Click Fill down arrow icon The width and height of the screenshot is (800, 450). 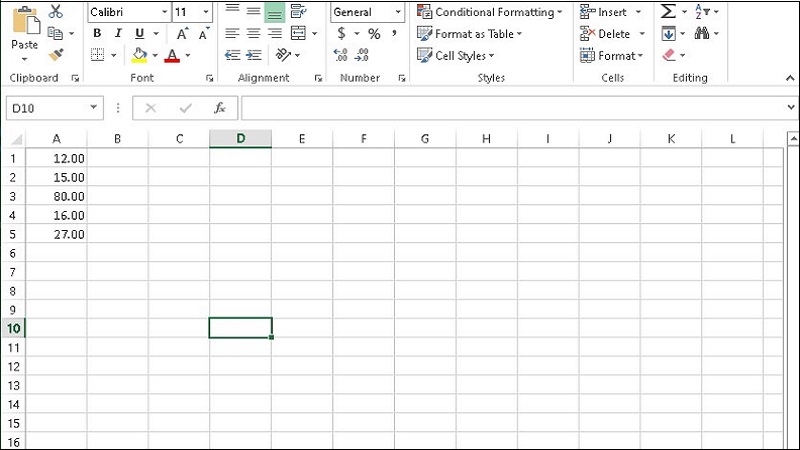pyautogui.click(x=668, y=34)
